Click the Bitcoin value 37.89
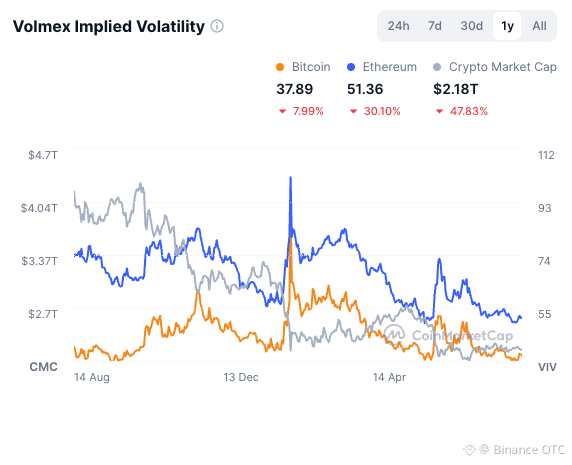The width and height of the screenshot is (572, 465). (295, 89)
